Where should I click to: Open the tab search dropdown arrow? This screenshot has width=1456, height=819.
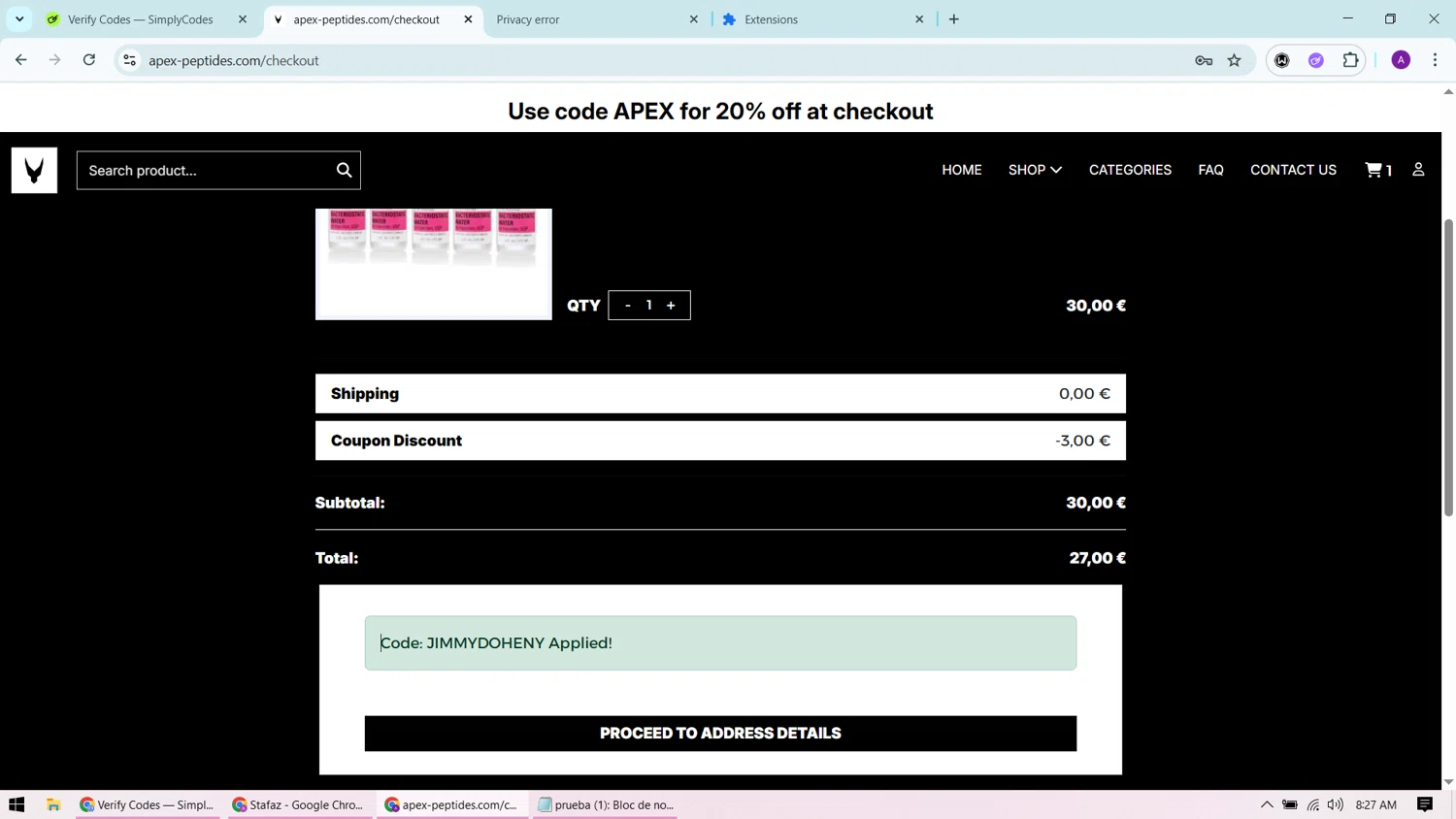click(x=19, y=19)
